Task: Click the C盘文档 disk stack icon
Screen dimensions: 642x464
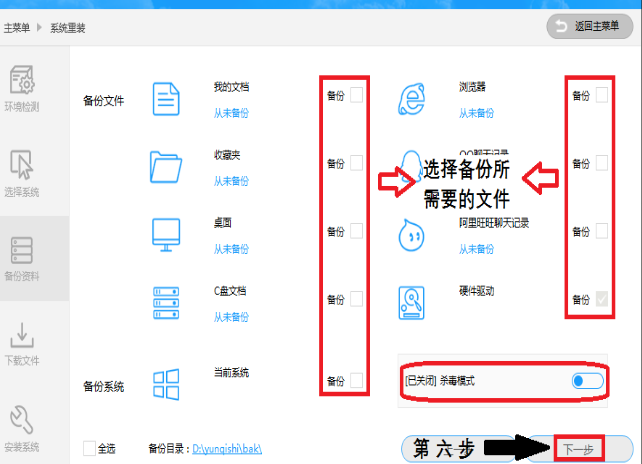Action: click(166, 303)
